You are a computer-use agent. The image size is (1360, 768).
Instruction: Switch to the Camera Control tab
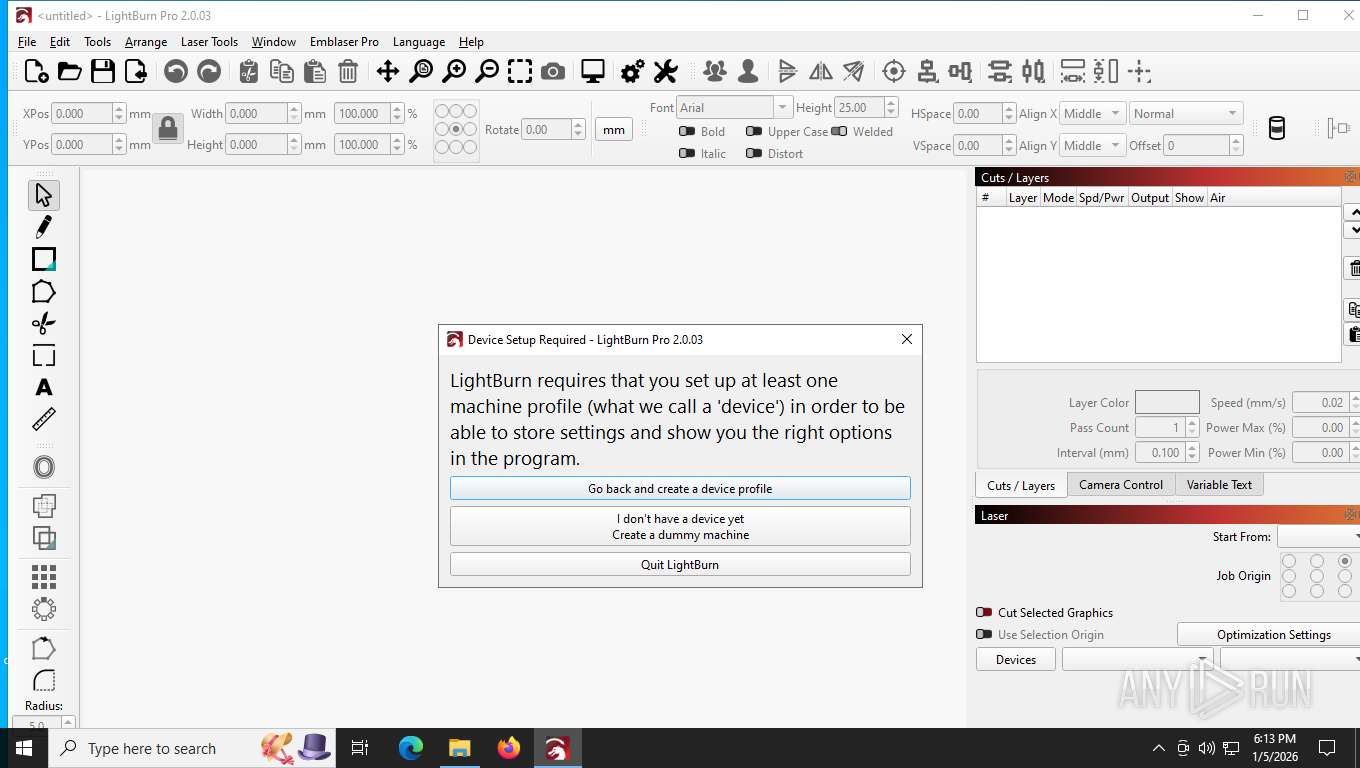tap(1121, 484)
